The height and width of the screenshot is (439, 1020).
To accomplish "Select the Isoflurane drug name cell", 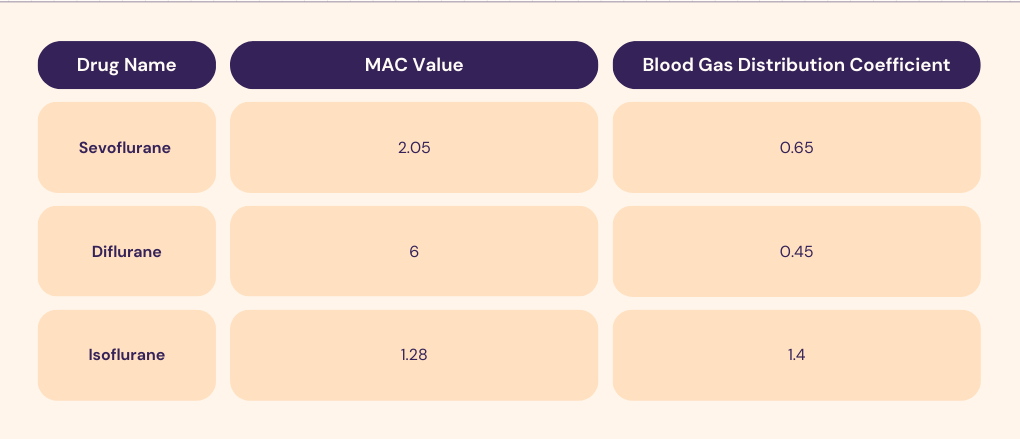I will 127,354.
